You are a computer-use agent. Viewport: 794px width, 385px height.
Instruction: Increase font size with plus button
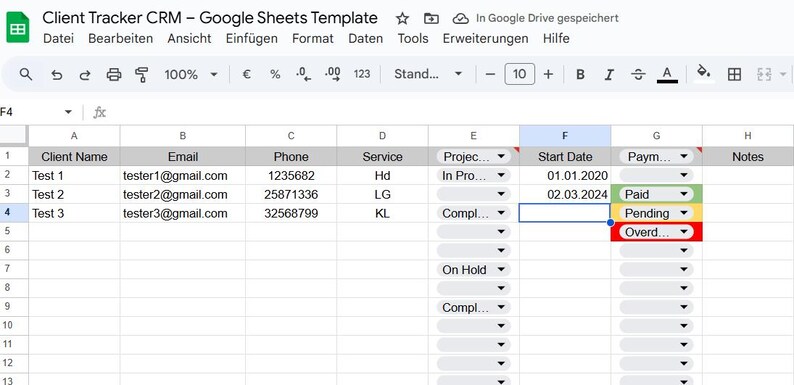(548, 74)
